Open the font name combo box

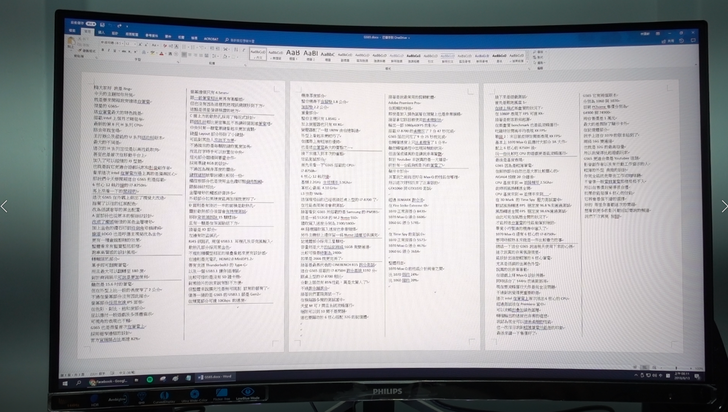(x=112, y=43)
